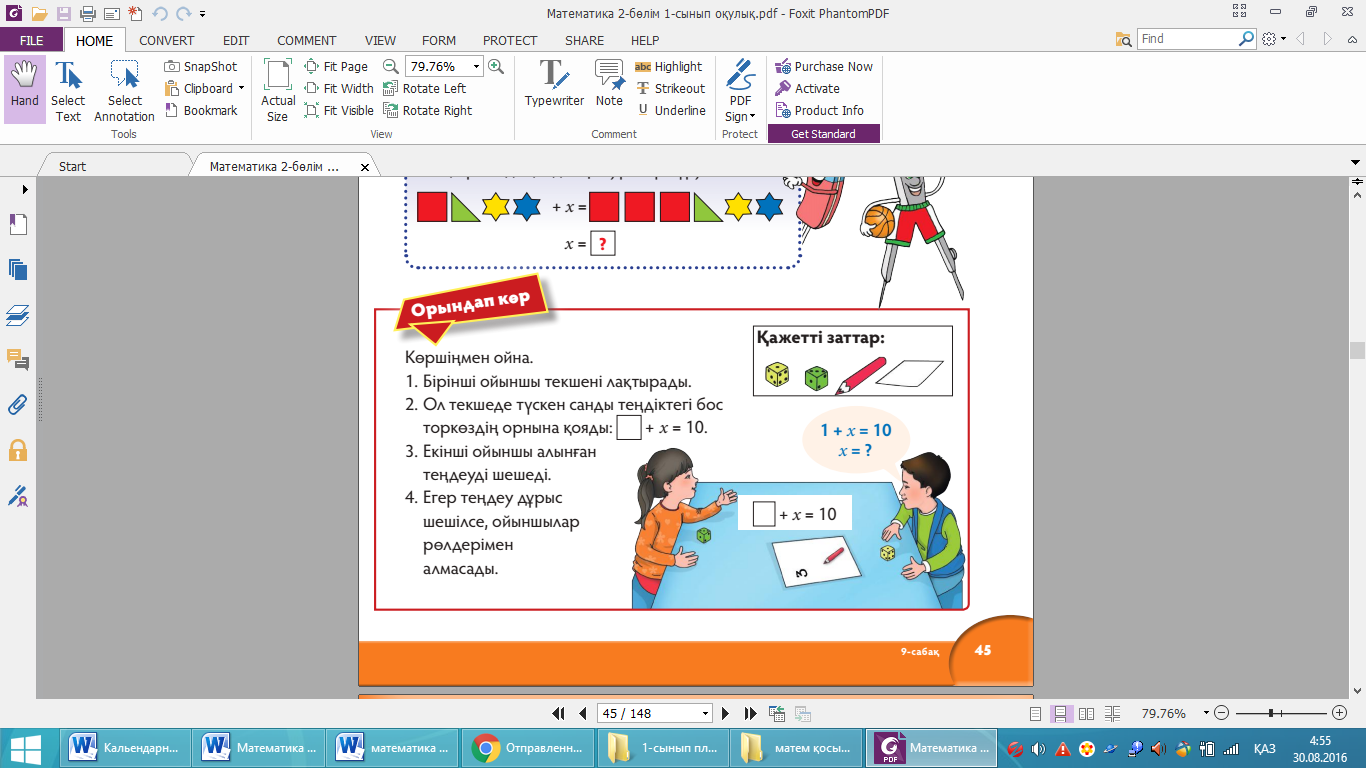Click the zoom slider in status bar
1366x768 pixels.
(1270, 714)
